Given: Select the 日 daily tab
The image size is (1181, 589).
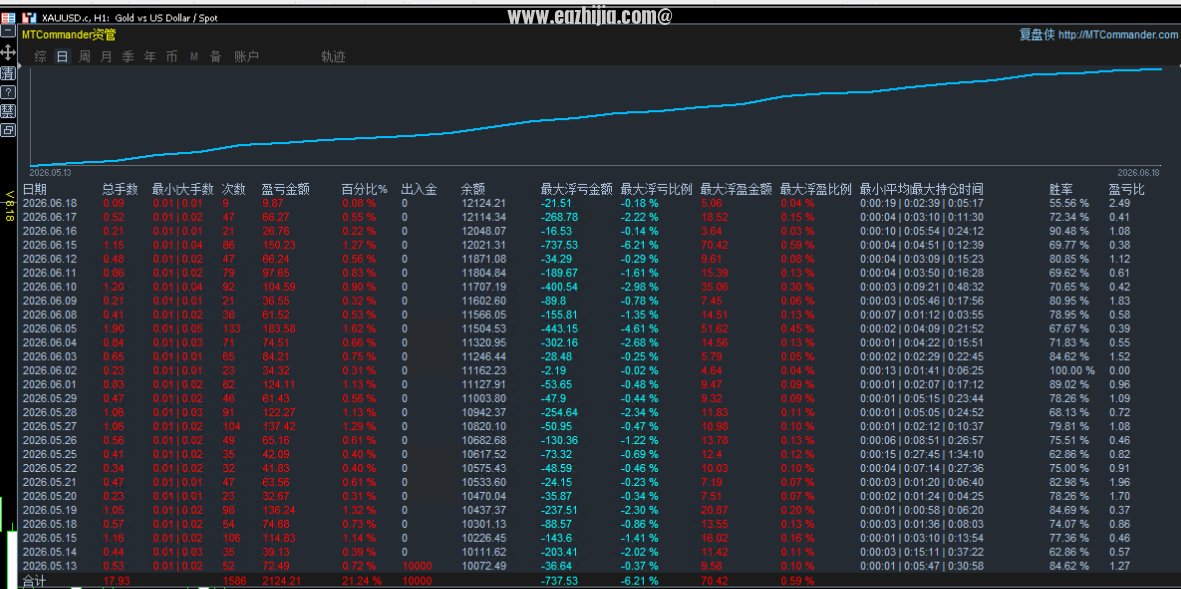Looking at the screenshot, I should [63, 56].
